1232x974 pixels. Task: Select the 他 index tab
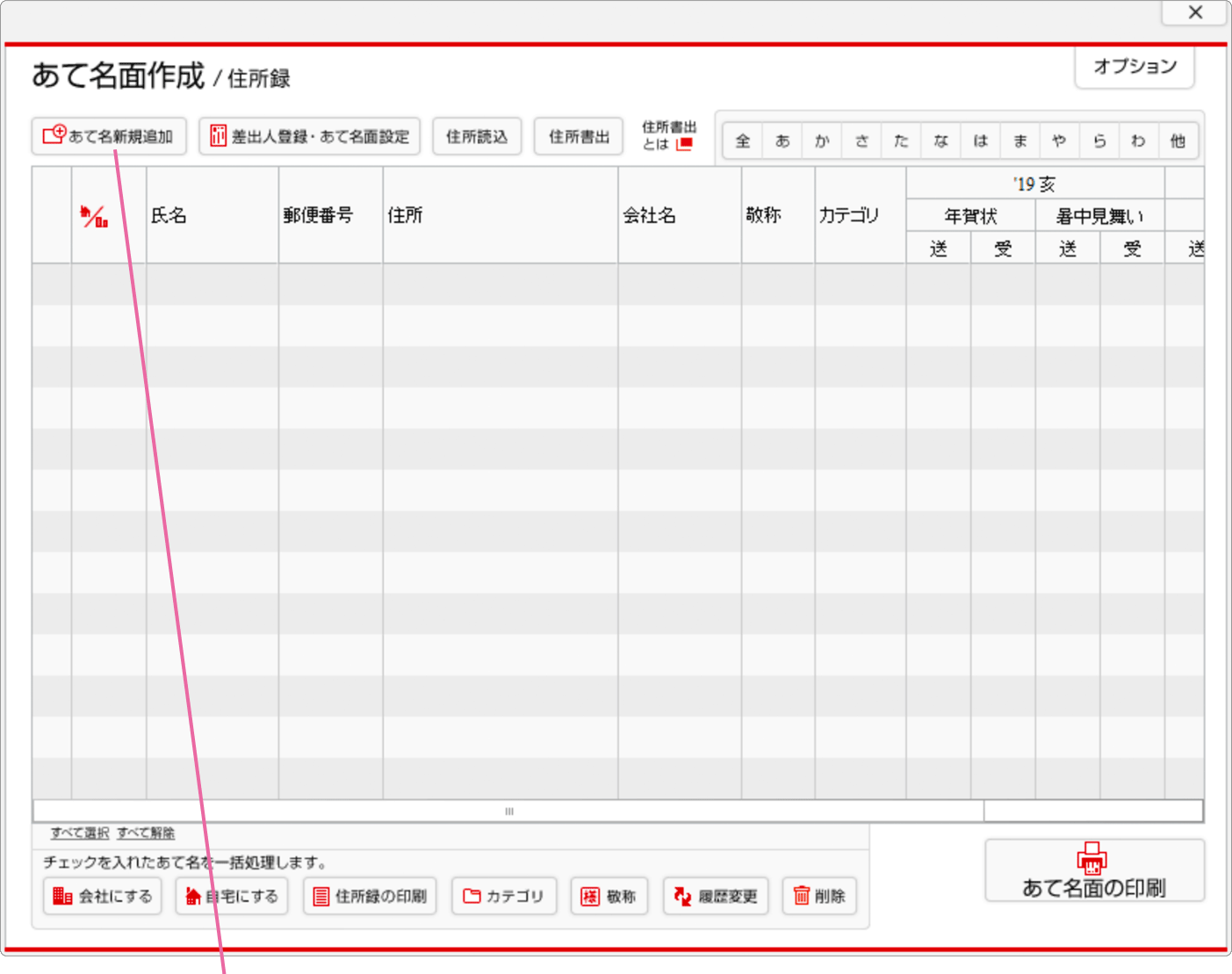1178,141
